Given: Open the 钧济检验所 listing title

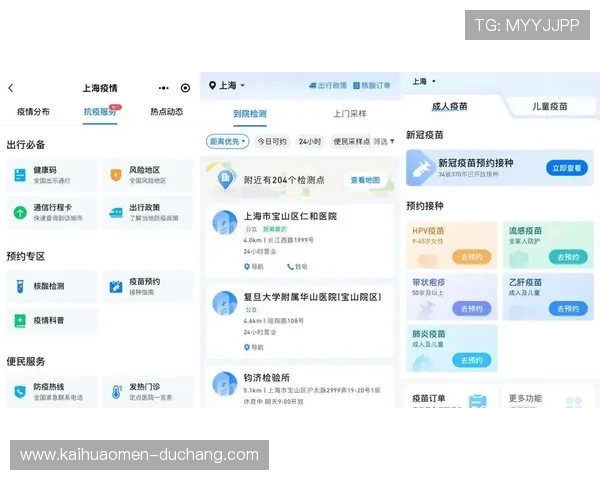Looking at the screenshot, I should point(267,378).
